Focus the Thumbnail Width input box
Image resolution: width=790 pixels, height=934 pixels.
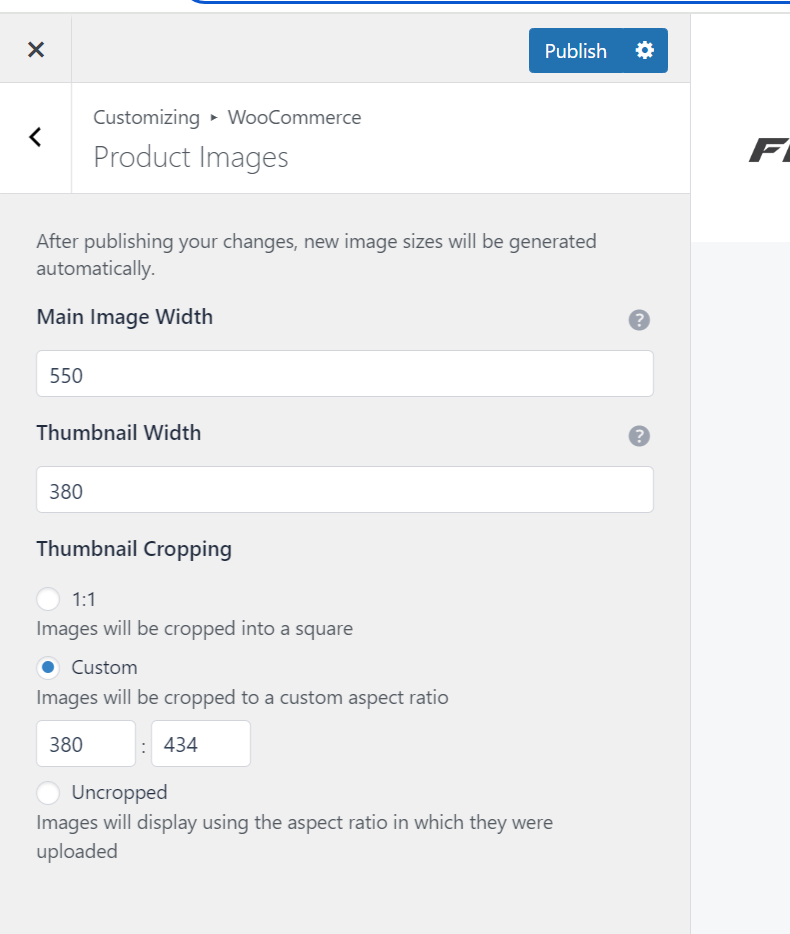[x=344, y=490]
